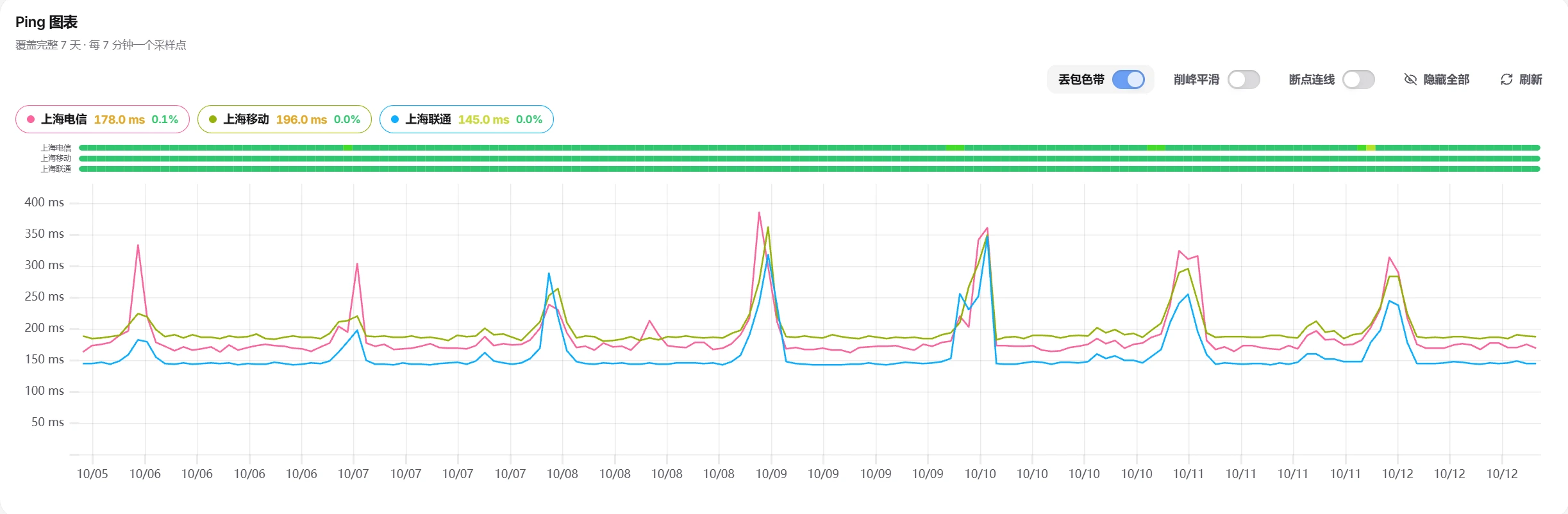Click the blue 上海联通 peak near 10/08
Image resolution: width=1568 pixels, height=514 pixels.
(549, 274)
